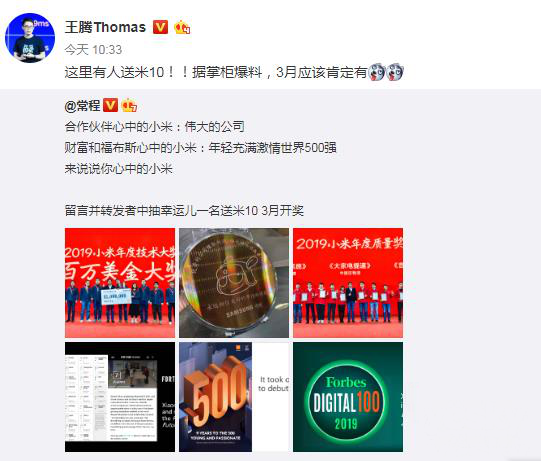The image size is (541, 461).
Task: Open the Forbes Digital 100 2019 image
Action: (x=348, y=397)
